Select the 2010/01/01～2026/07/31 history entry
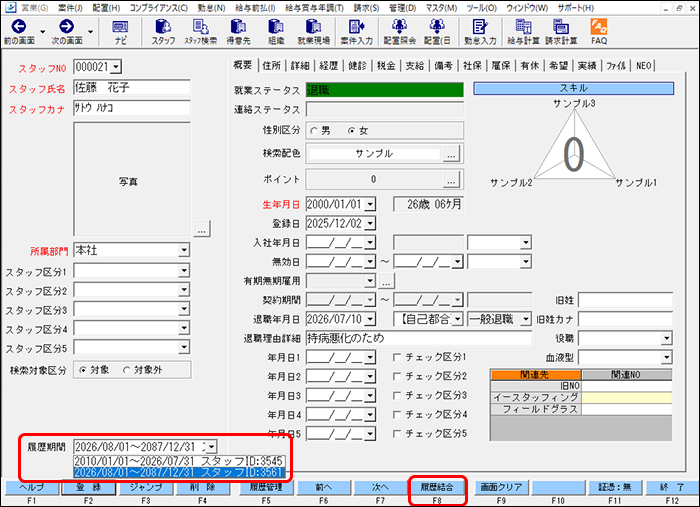700x507 pixels. click(179, 461)
